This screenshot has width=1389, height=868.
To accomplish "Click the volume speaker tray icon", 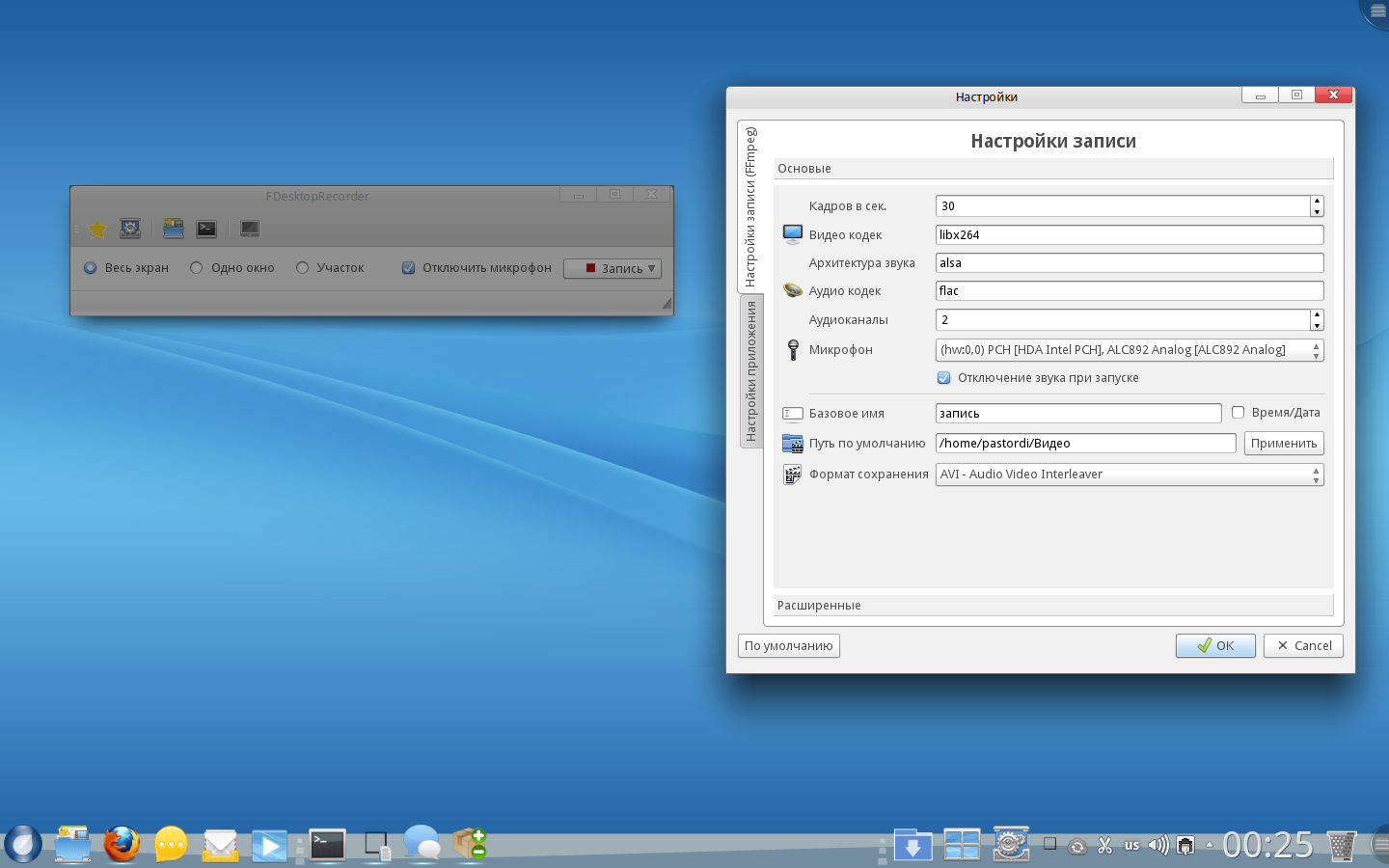I will tap(1157, 846).
